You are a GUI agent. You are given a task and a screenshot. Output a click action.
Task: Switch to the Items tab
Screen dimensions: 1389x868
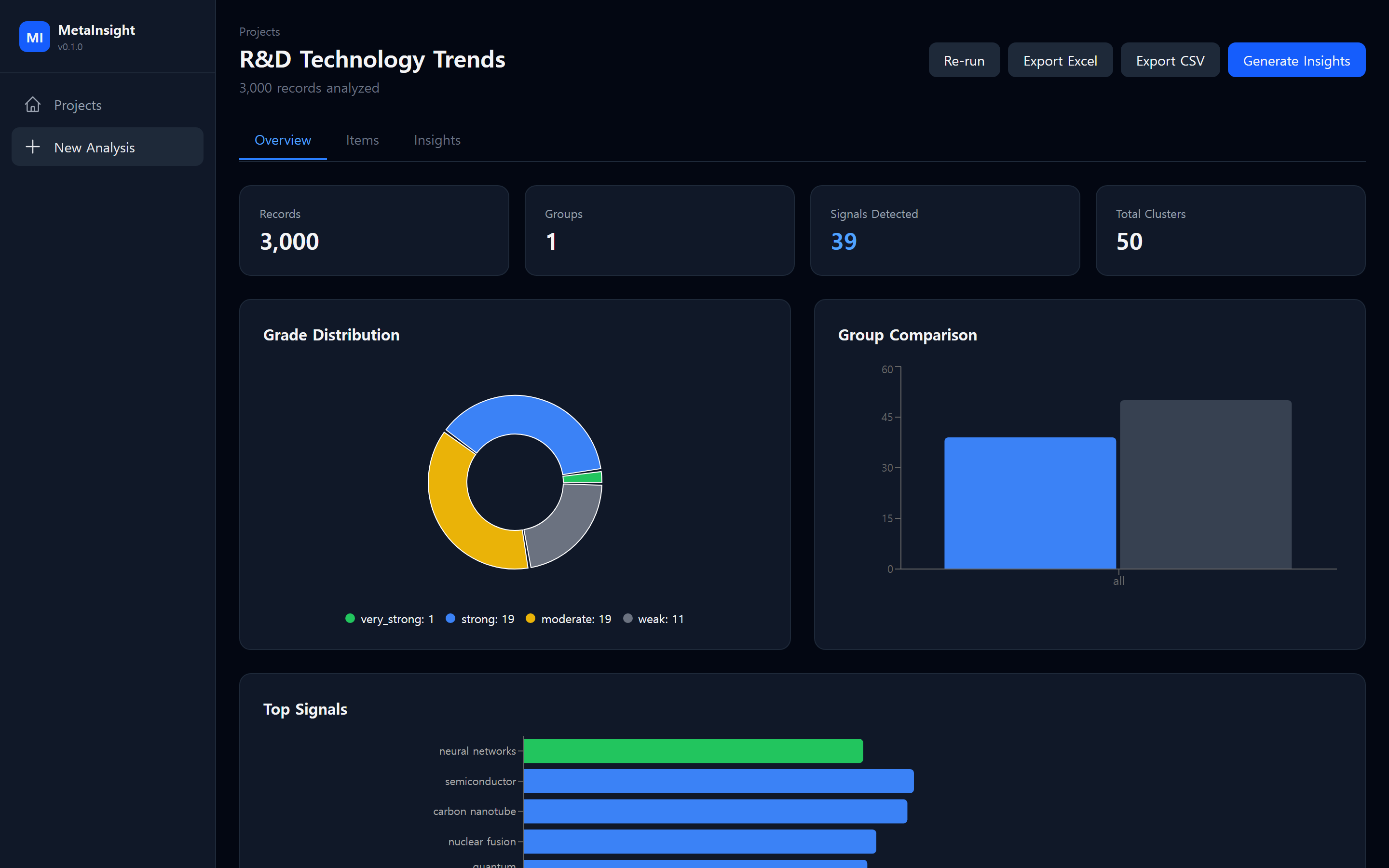362,140
